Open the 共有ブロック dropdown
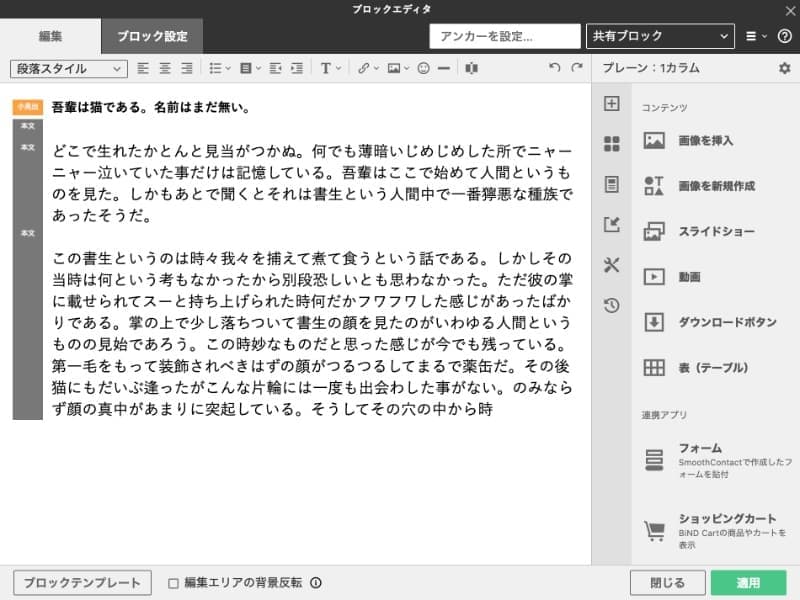This screenshot has width=800, height=600. tap(660, 36)
